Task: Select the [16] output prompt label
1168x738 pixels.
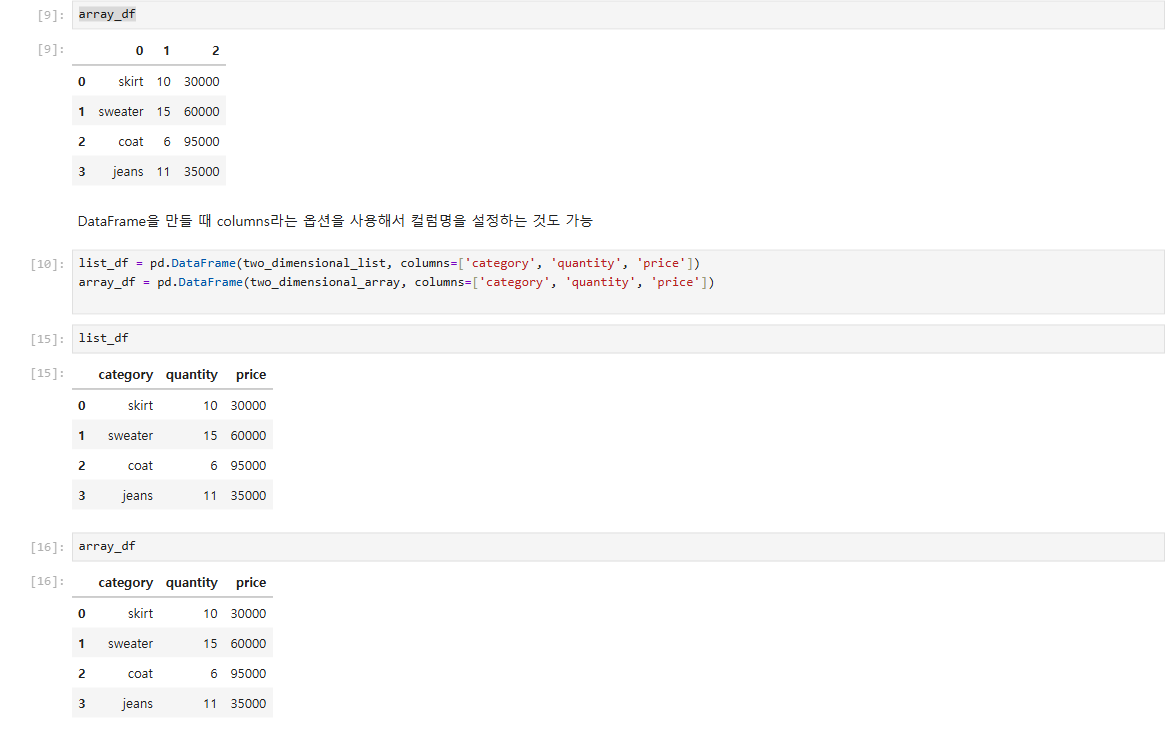Action: (47, 581)
